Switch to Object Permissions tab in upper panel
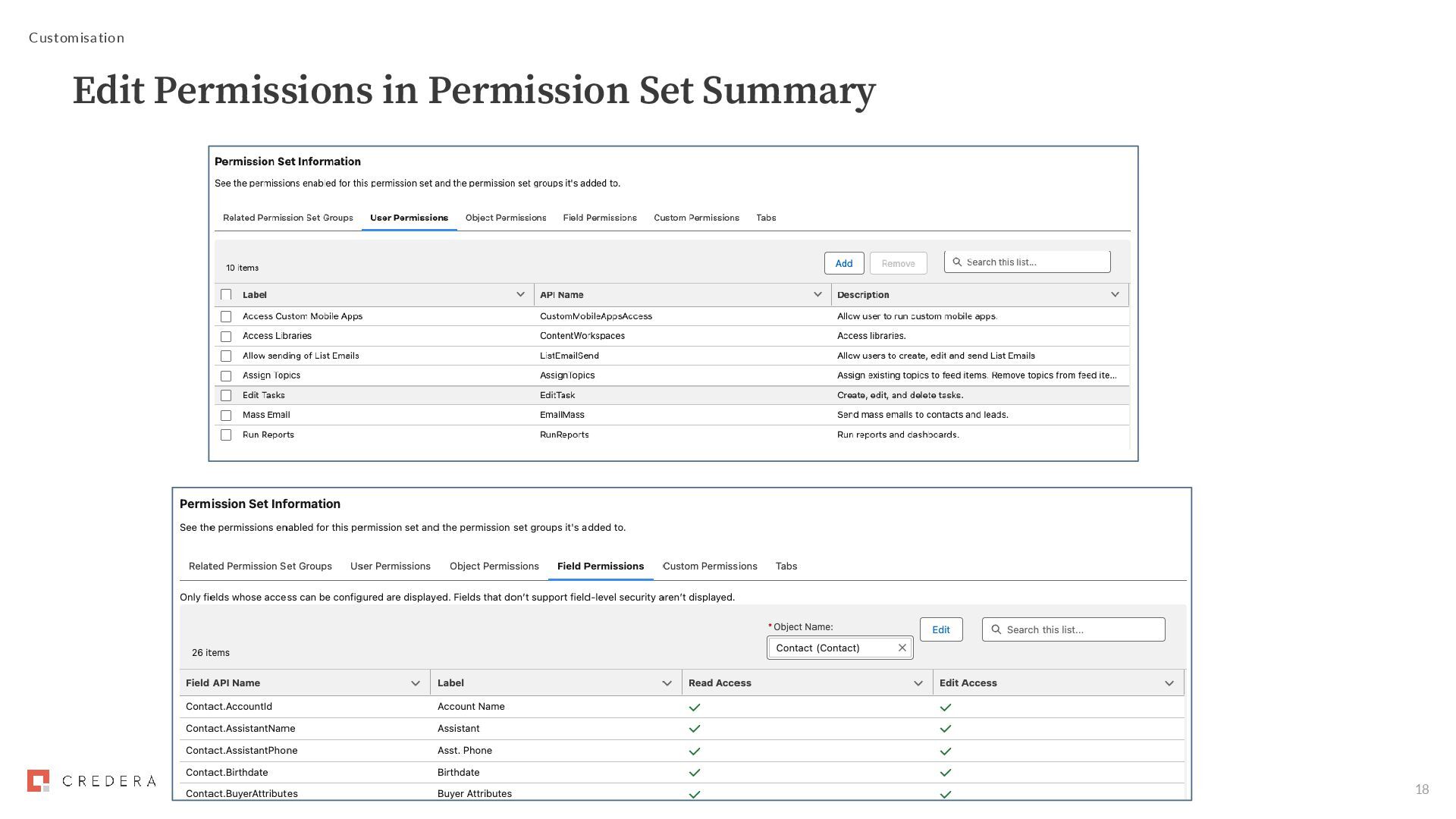Viewport: 1456px width, 819px height. pyautogui.click(x=506, y=218)
